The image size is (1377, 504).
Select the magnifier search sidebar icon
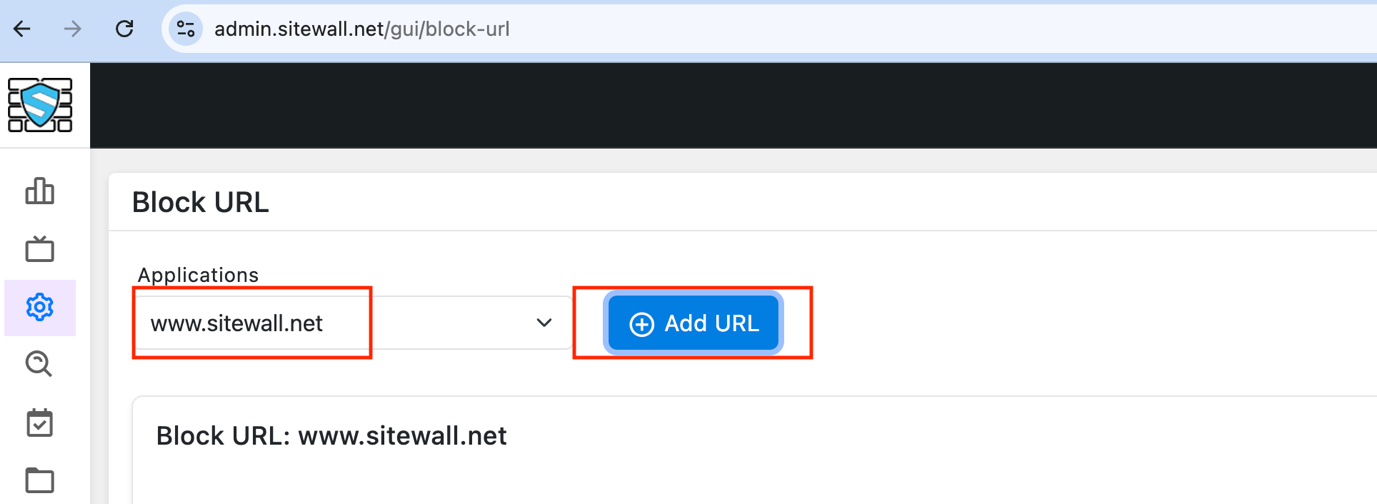pyautogui.click(x=39, y=364)
